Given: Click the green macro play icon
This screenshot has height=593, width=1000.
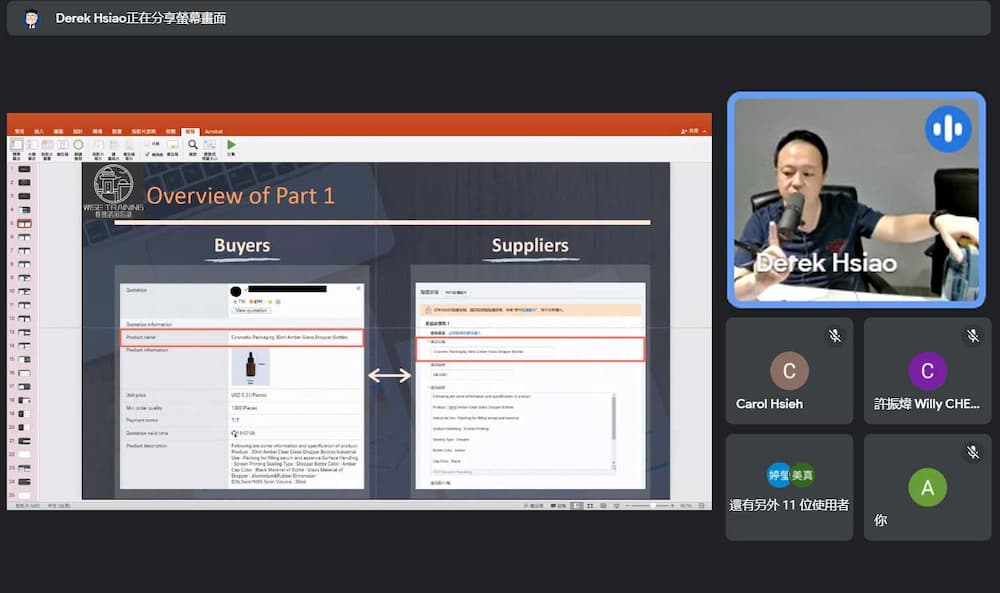Looking at the screenshot, I should pos(231,145).
